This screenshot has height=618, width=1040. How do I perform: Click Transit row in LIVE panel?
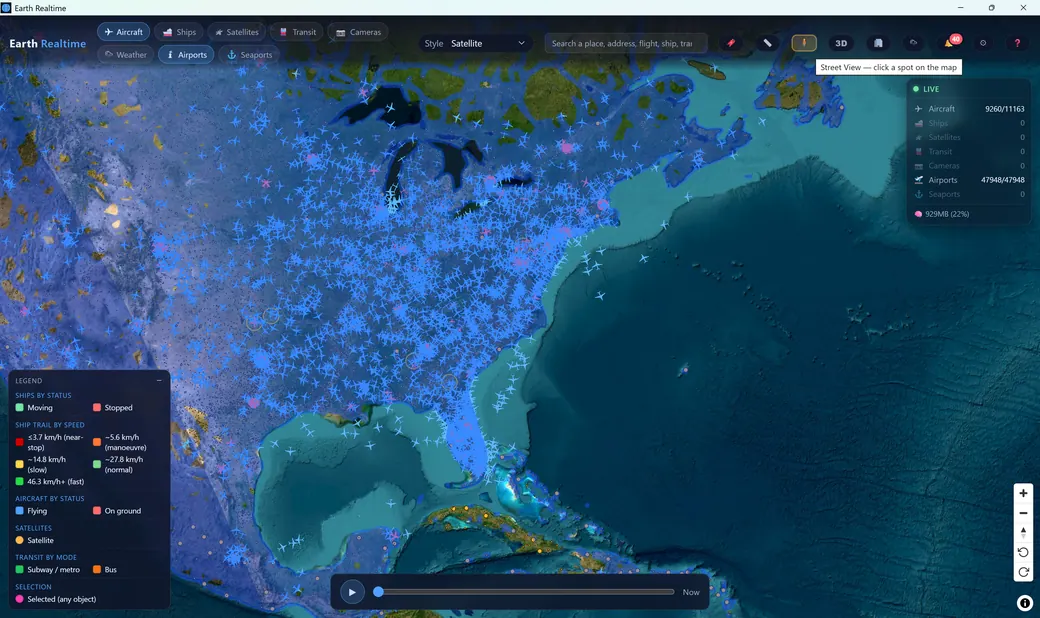click(x=969, y=152)
